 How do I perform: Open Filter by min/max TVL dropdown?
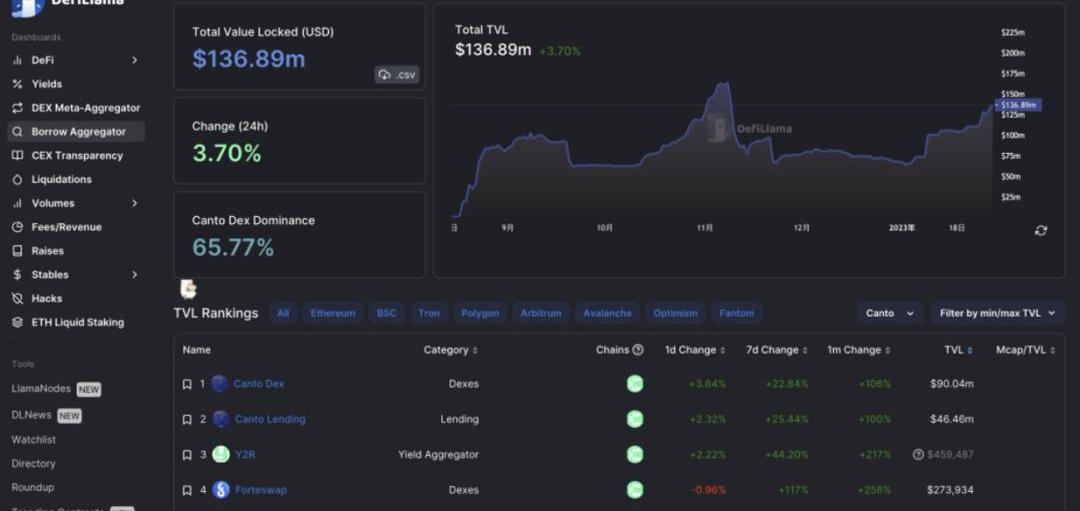[x=997, y=313]
